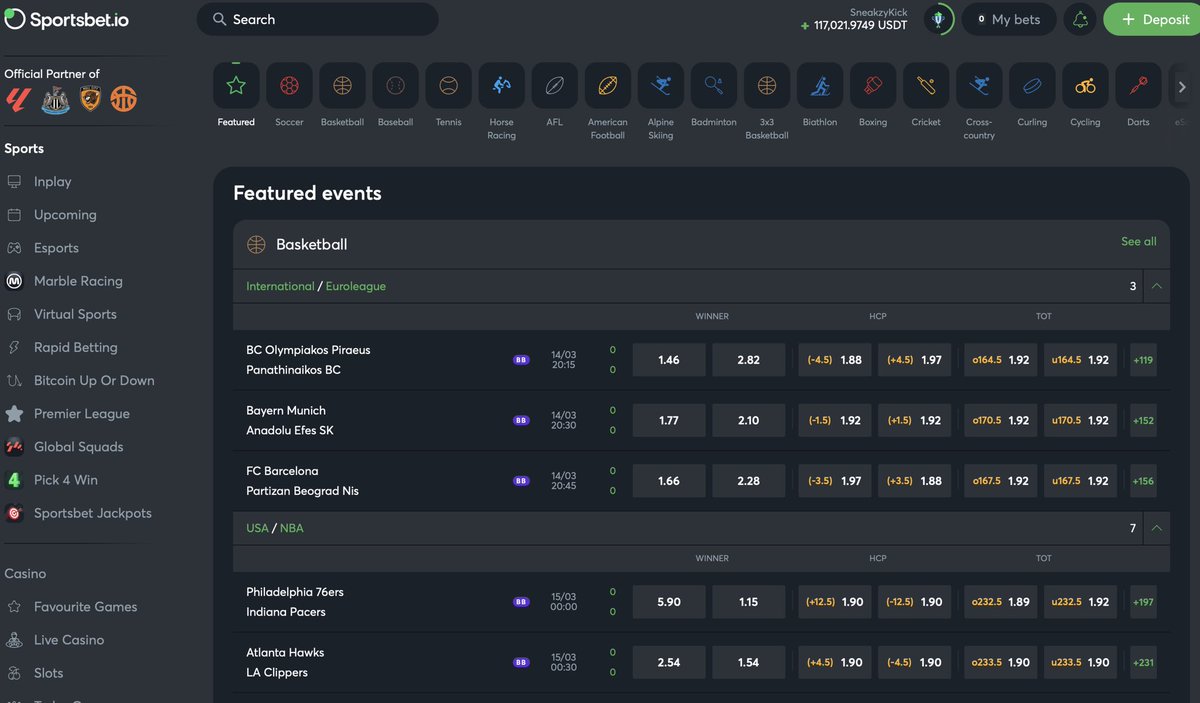Bet on Olympiakos Piraeus winner at 1.46

[669, 360]
